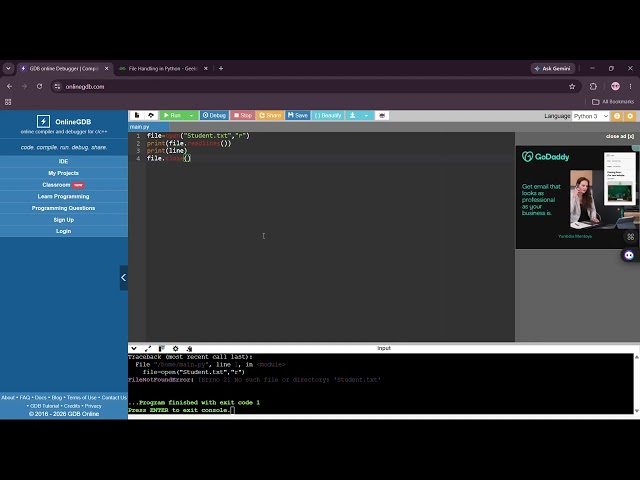Image resolution: width=640 pixels, height=480 pixels.
Task: Click line 3 print(line) in editor
Action: pyautogui.click(x=167, y=151)
